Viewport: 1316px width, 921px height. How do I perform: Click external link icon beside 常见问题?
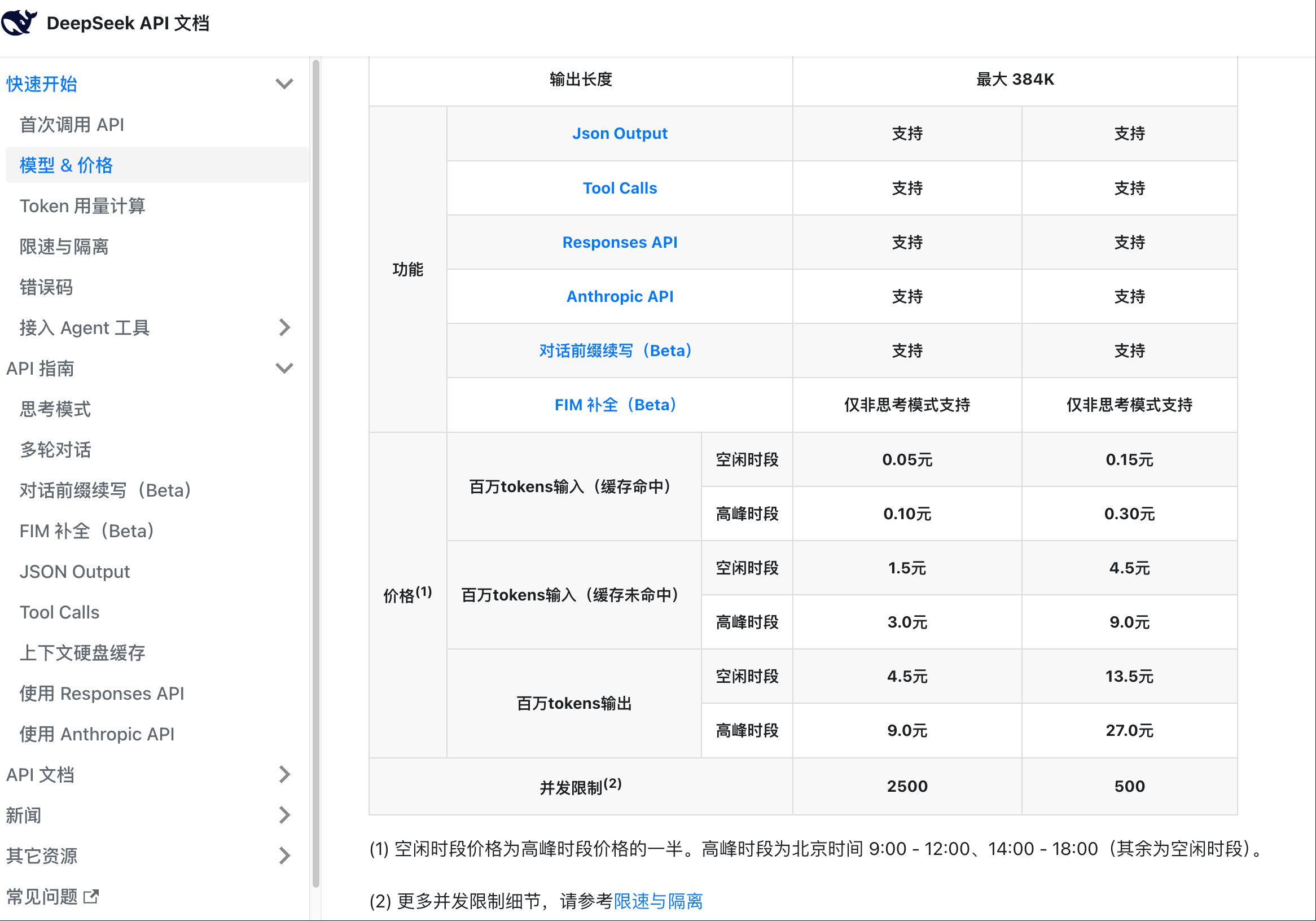91,896
